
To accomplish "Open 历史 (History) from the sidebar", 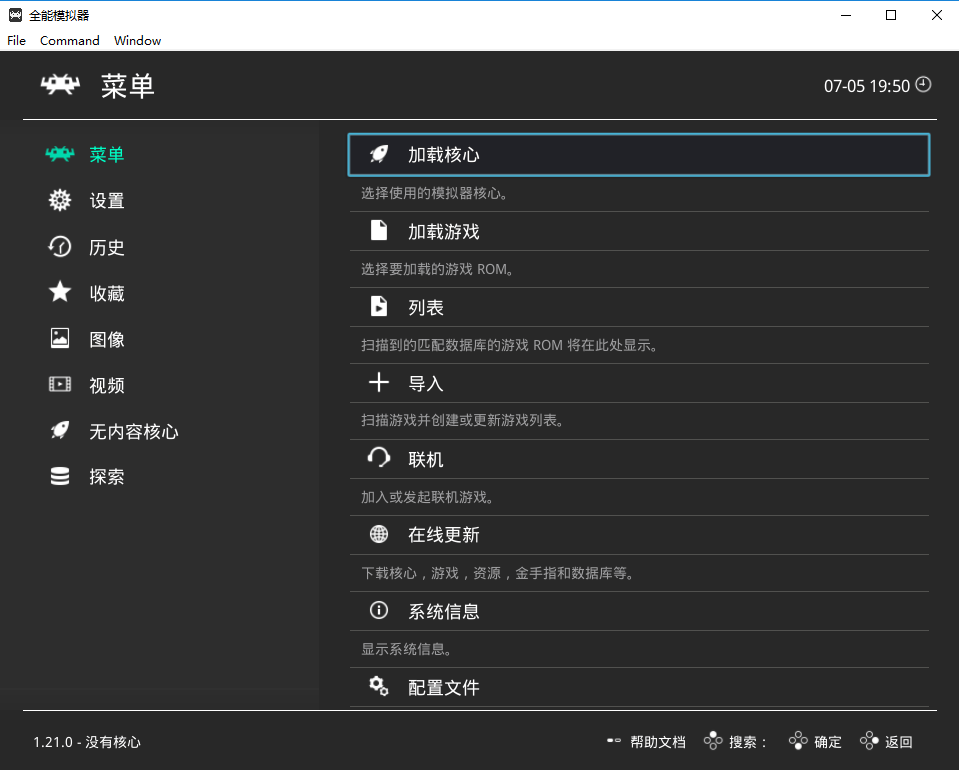I will click(x=61, y=246).
